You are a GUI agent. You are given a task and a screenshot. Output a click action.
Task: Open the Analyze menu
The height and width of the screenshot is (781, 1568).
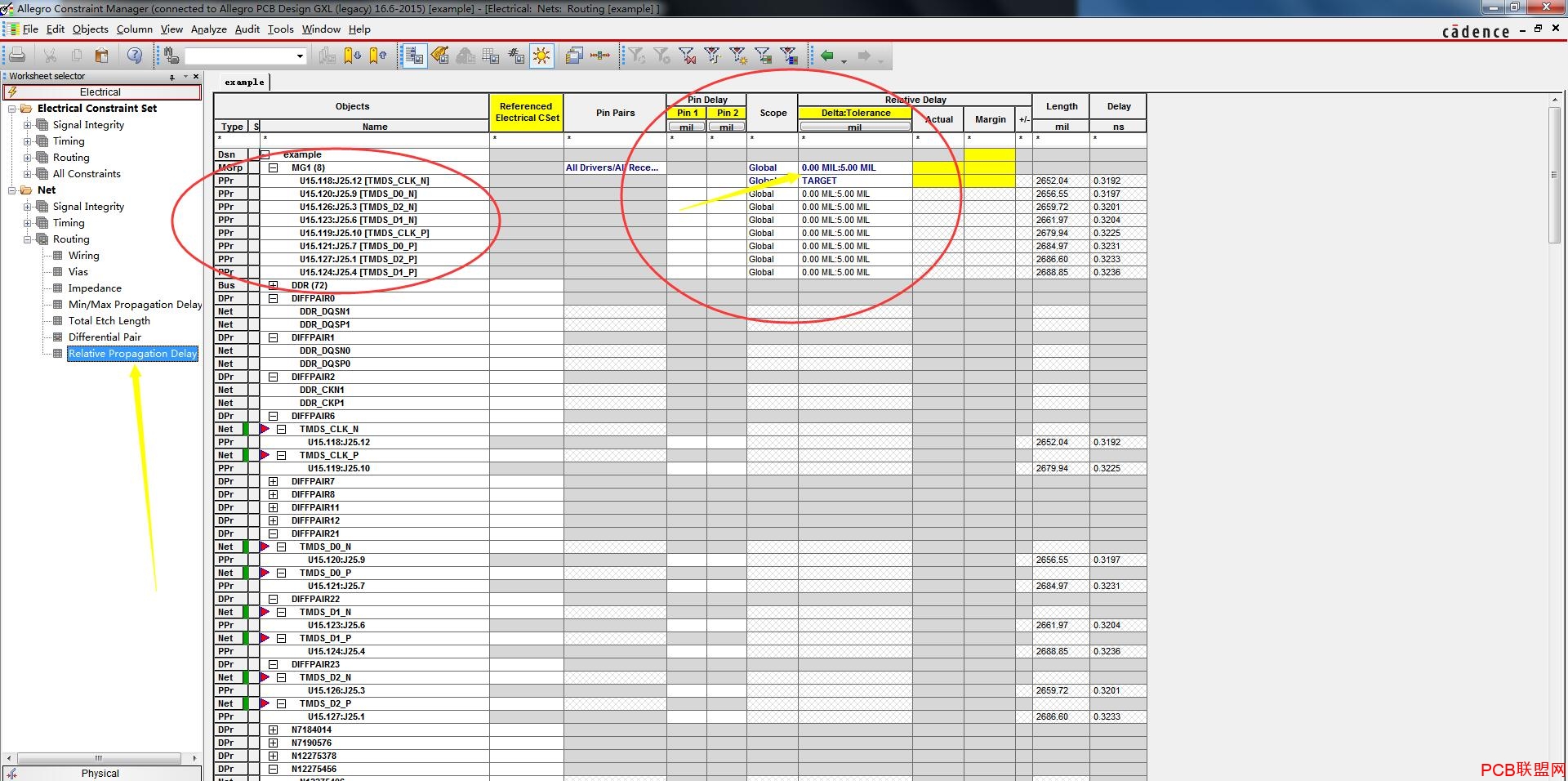[209, 29]
